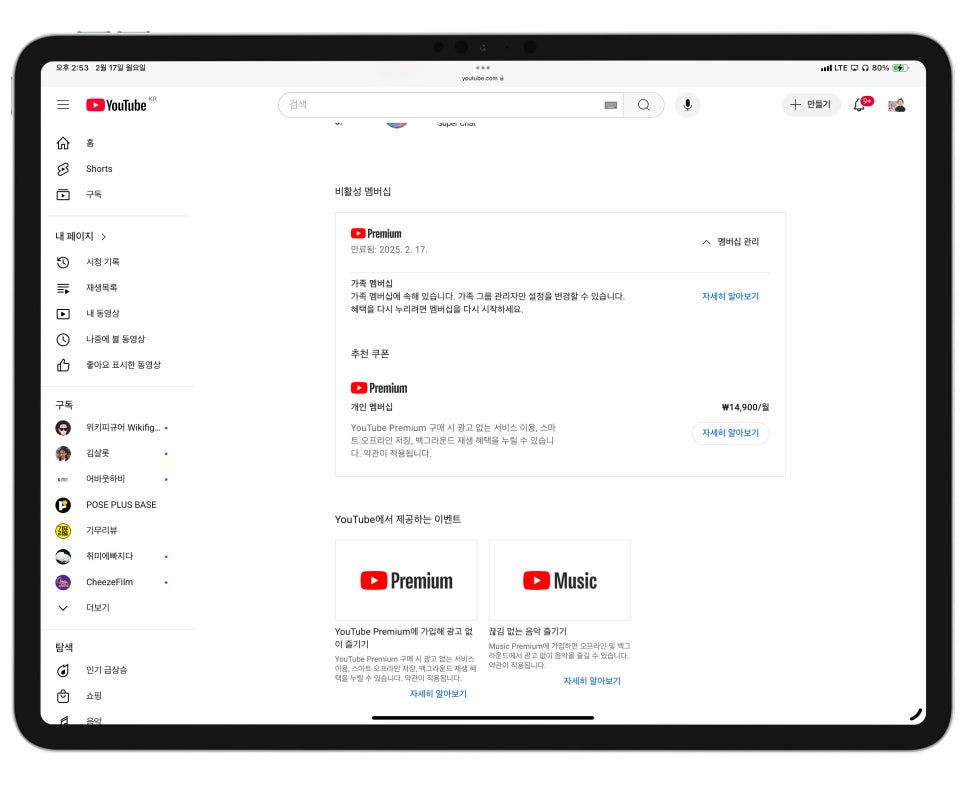Screen dimensions: 966x785
Task: Open the YouTube Premium event thumbnail
Action: 405,580
